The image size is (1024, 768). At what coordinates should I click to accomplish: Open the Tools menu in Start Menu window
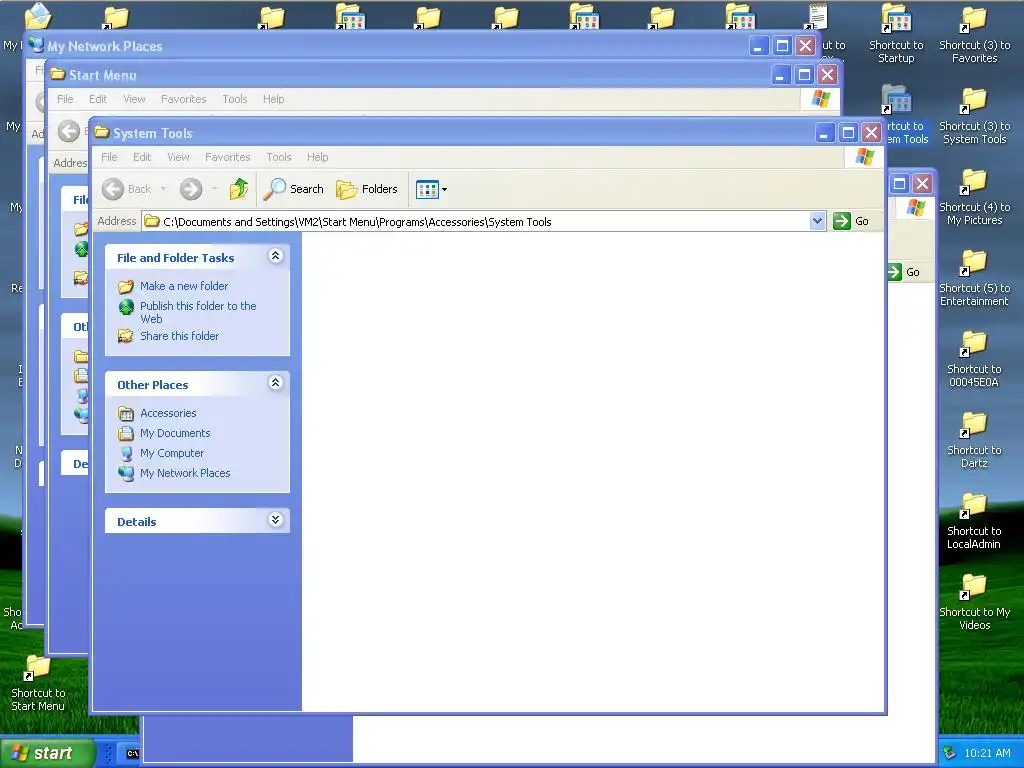coord(234,99)
